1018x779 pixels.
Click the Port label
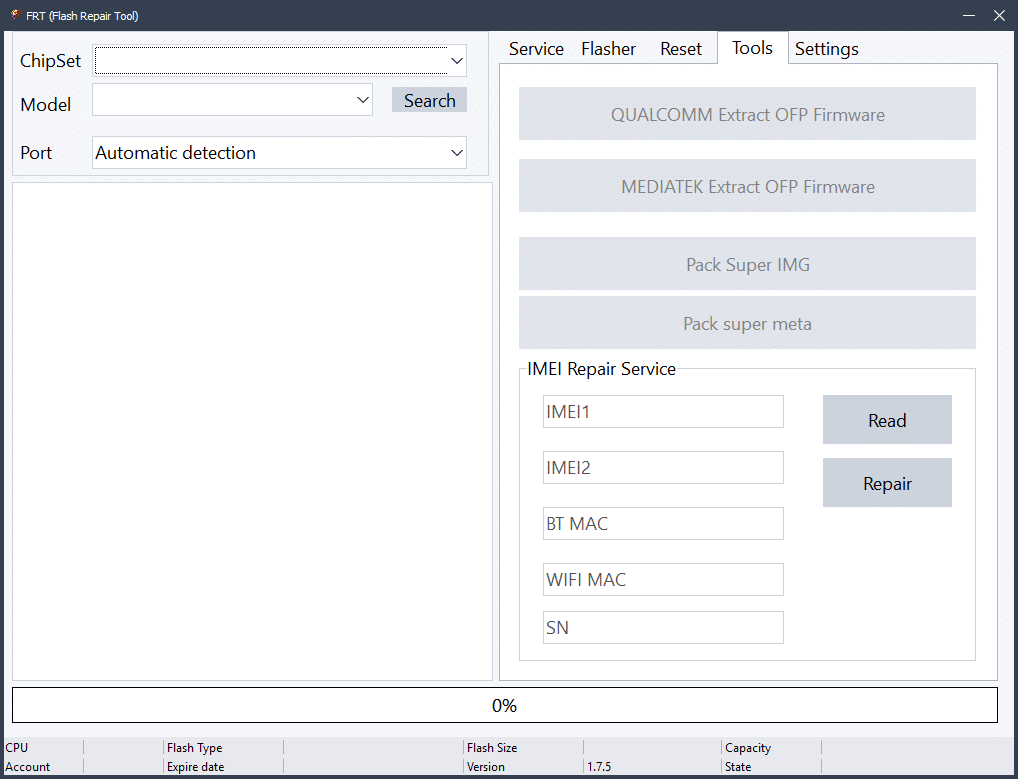pos(36,153)
